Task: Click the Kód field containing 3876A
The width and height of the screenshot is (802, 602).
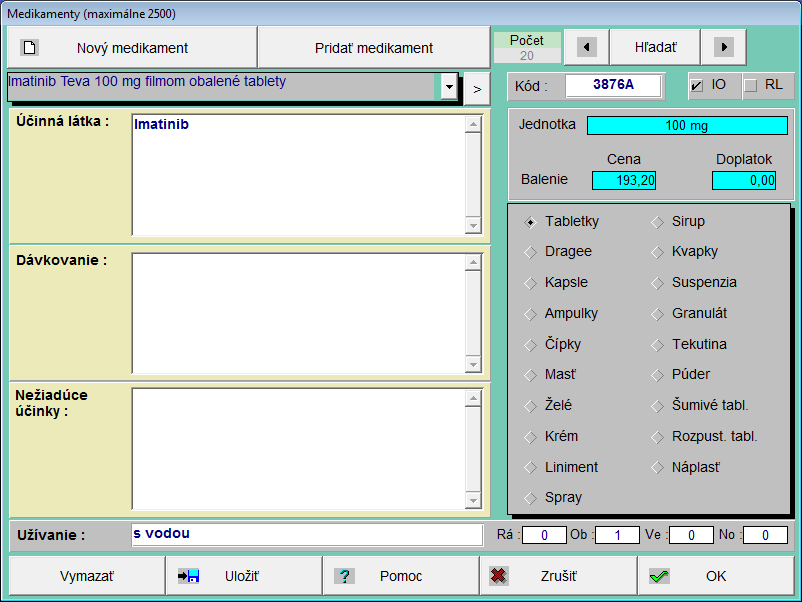Action: (613, 85)
